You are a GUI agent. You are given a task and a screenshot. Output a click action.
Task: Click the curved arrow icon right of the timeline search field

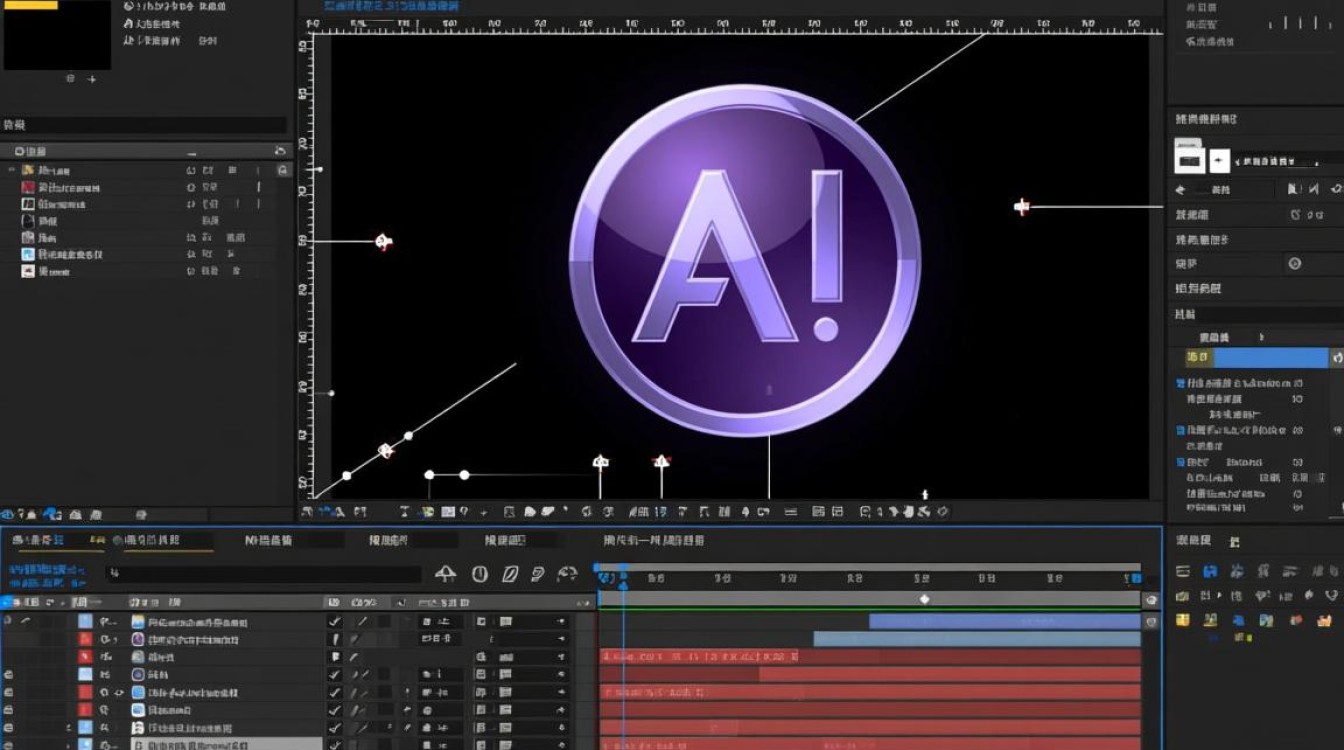pyautogui.click(x=567, y=574)
